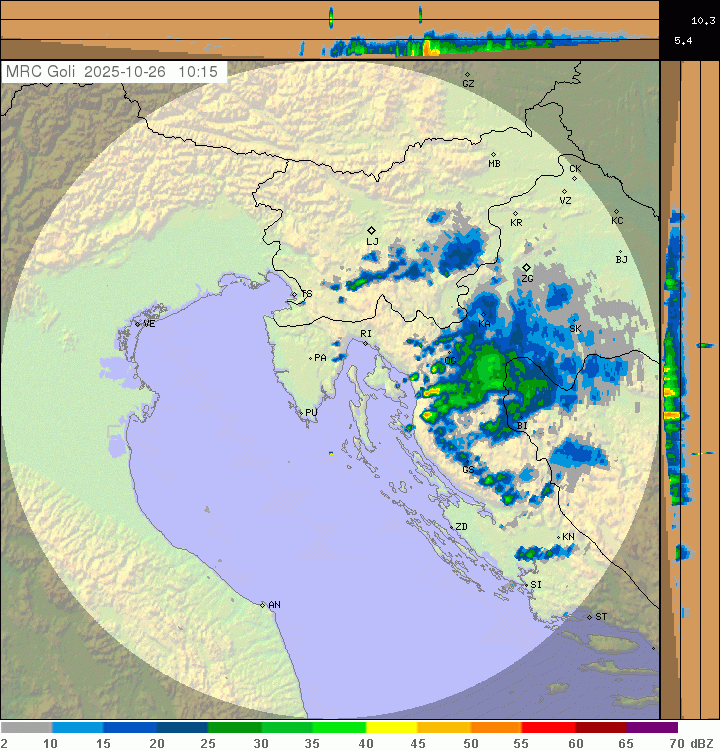720x751 pixels.
Task: Select the Maribor MB city marker
Action: (493, 154)
